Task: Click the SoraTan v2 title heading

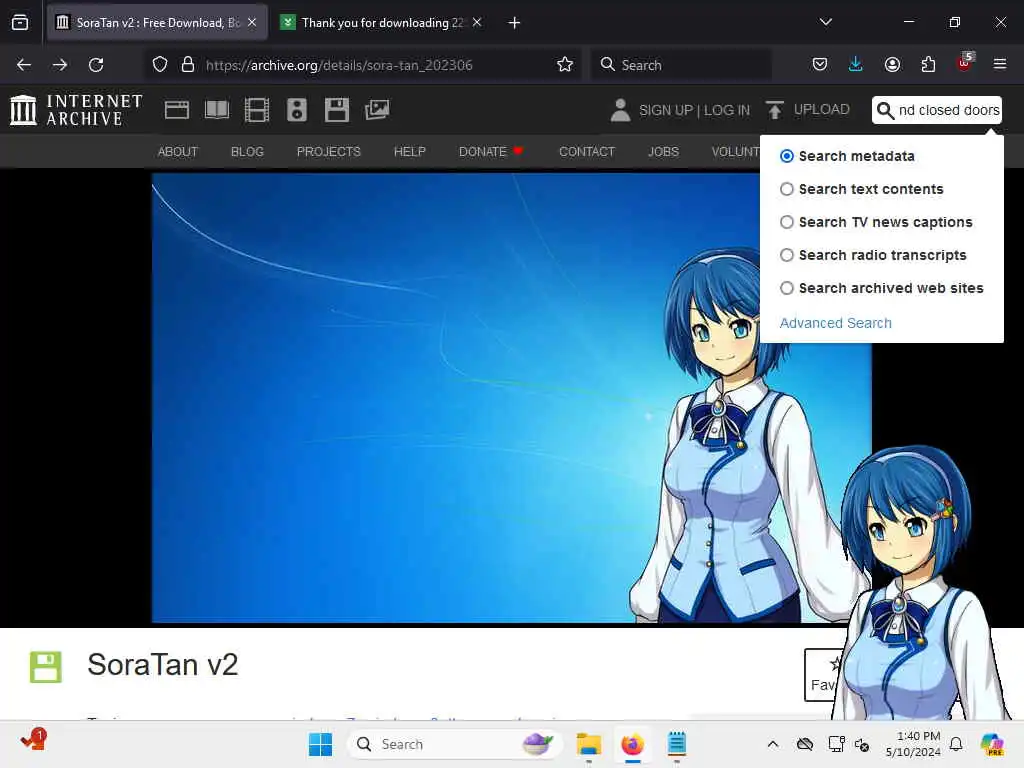Action: coord(163,665)
